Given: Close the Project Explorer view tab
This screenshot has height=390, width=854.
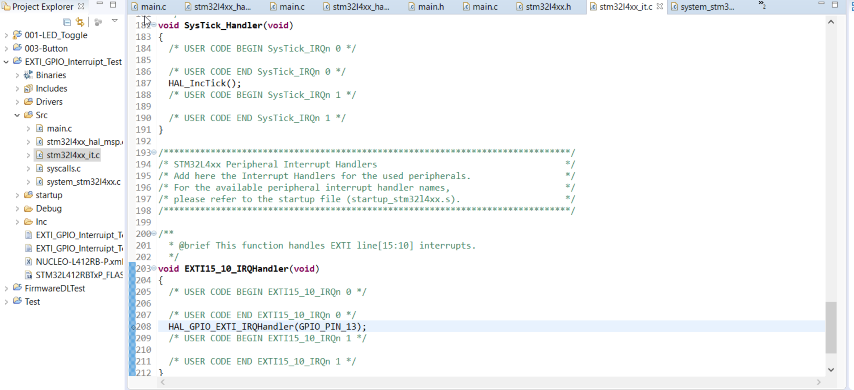Looking at the screenshot, I should point(81,7).
